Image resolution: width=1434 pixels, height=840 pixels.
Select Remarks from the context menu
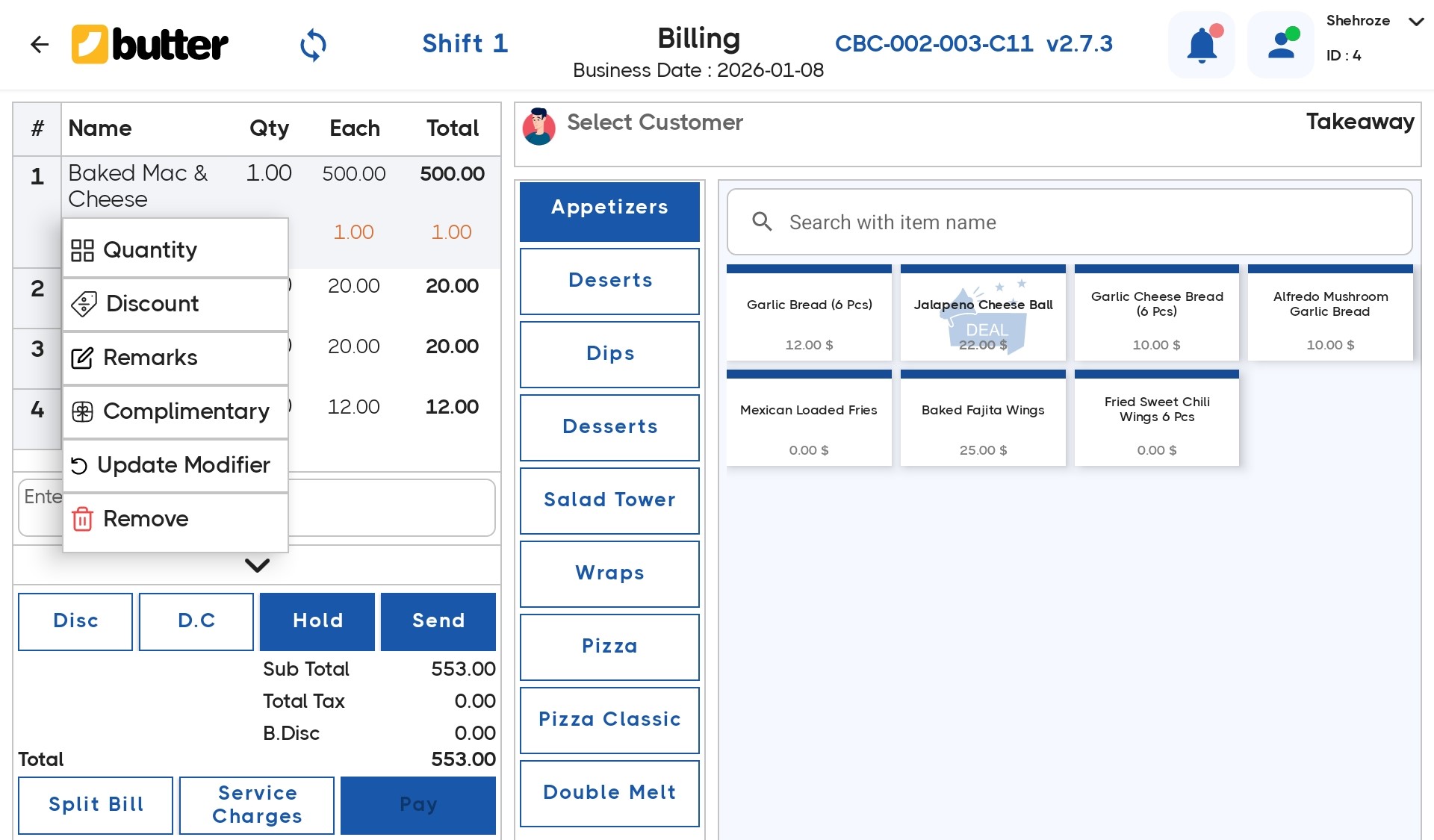pyautogui.click(x=150, y=358)
